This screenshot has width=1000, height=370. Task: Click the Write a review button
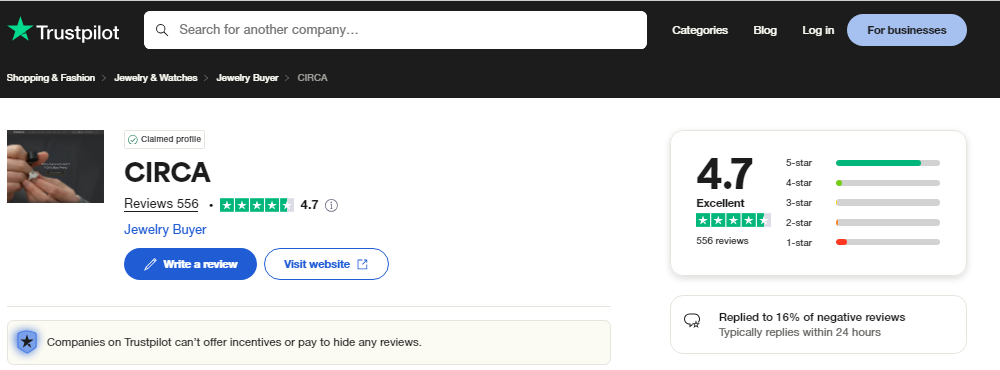click(190, 264)
